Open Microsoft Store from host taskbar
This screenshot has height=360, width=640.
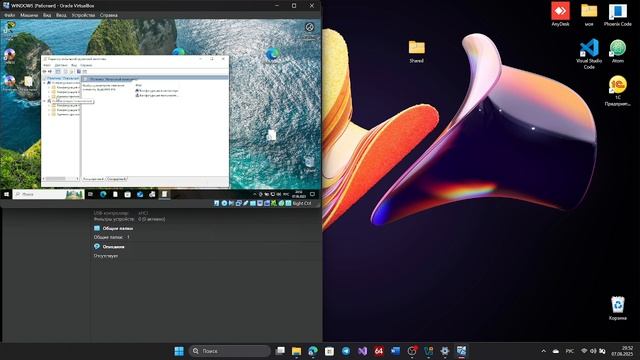329,351
